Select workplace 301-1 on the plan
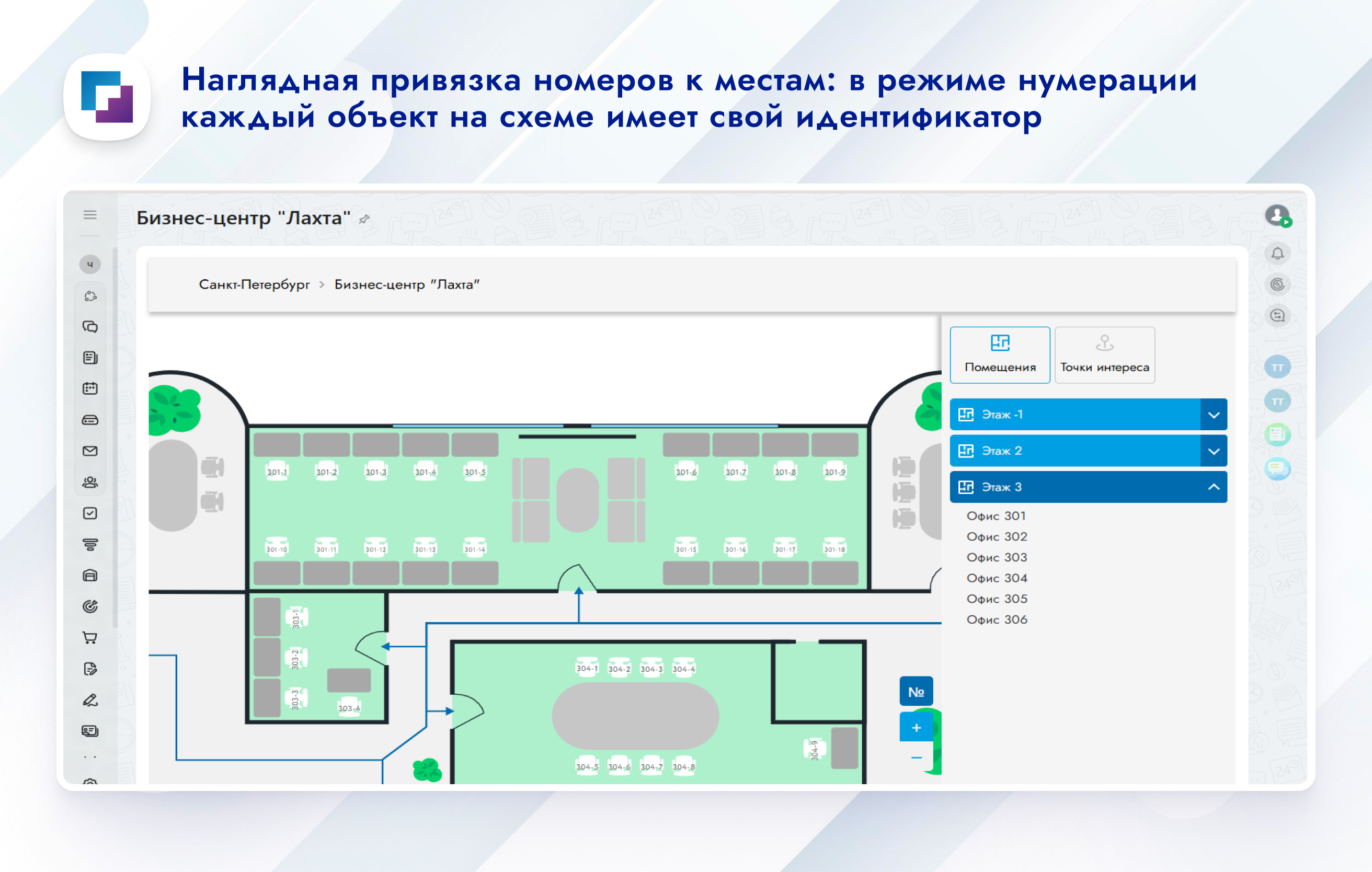The width and height of the screenshot is (1372, 872). pyautogui.click(x=277, y=472)
